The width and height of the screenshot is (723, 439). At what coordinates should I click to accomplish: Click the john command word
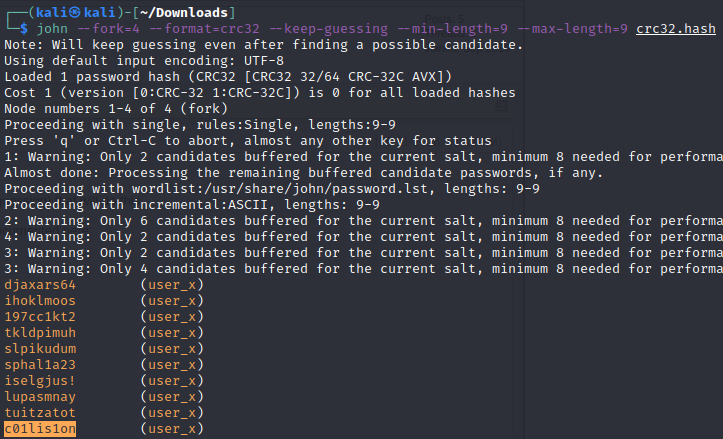(x=52, y=29)
